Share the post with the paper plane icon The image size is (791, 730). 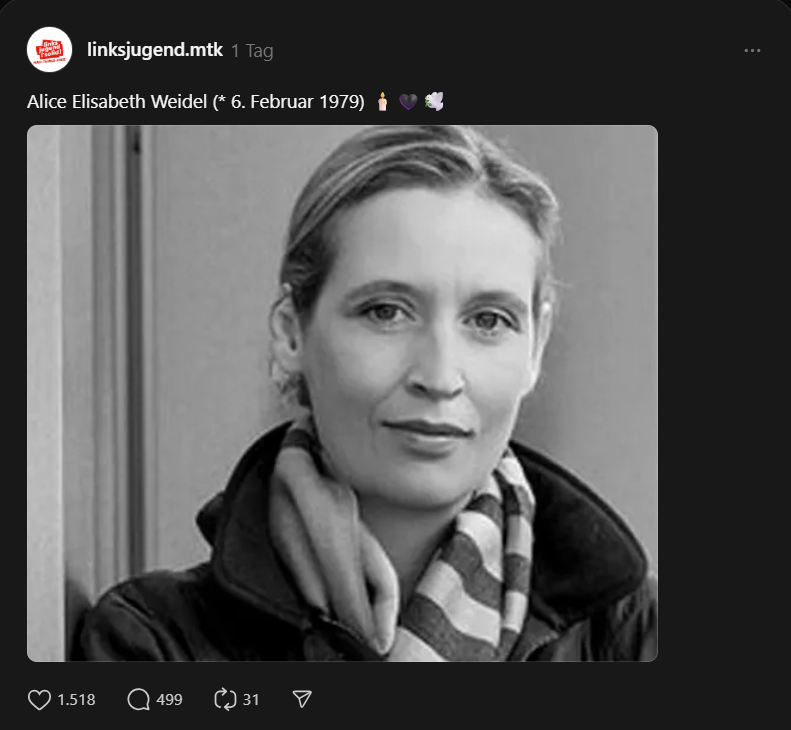[302, 699]
